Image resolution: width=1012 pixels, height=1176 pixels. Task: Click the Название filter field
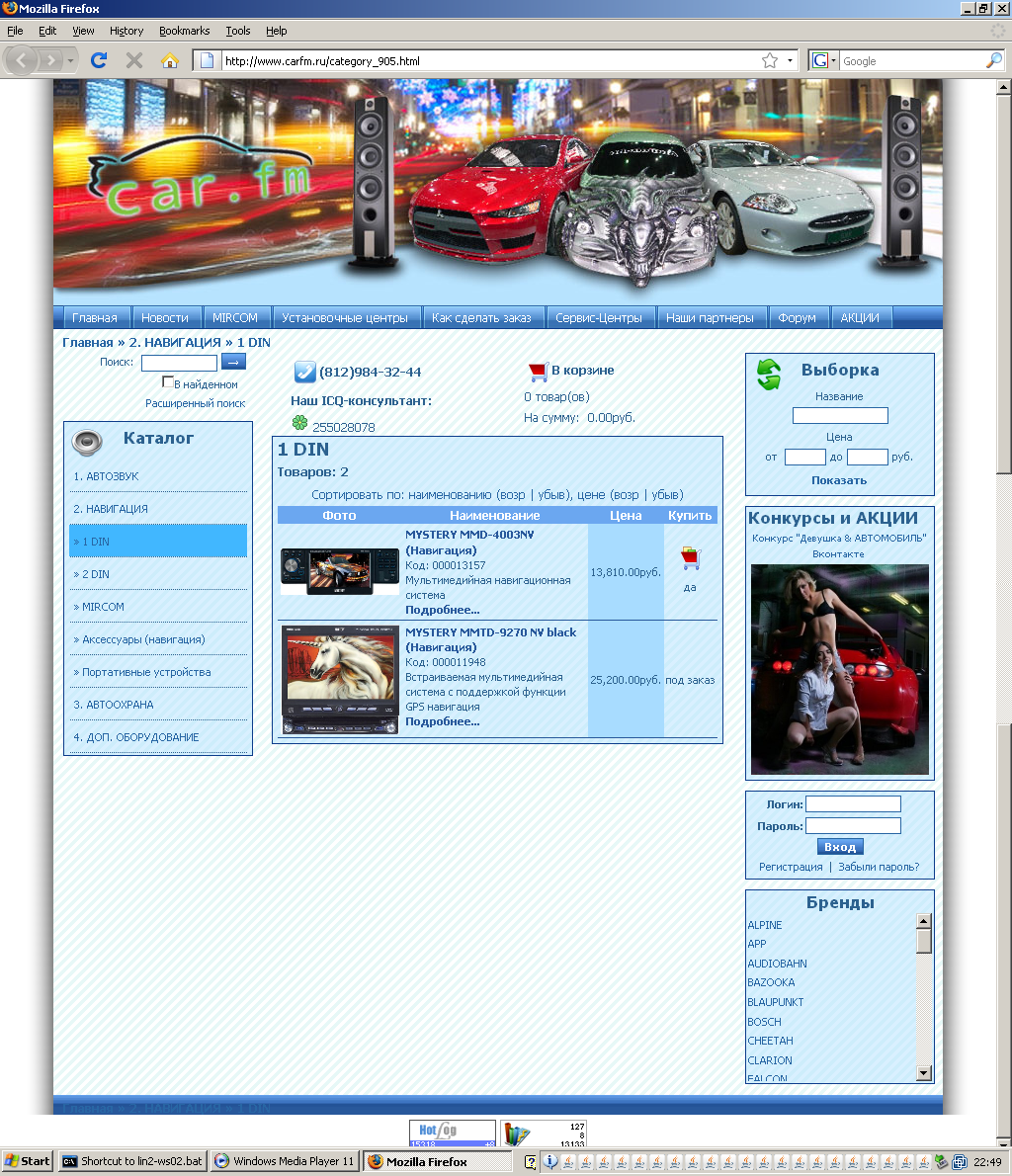[x=840, y=415]
